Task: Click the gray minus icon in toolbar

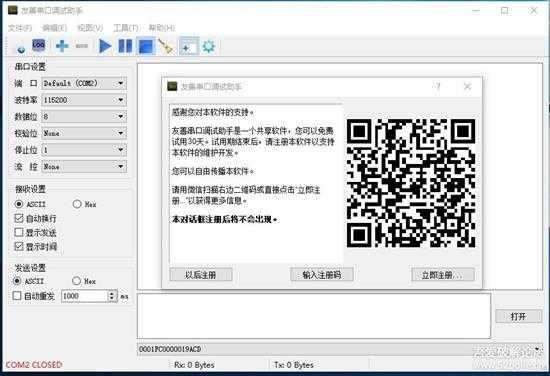Action: (x=82, y=46)
